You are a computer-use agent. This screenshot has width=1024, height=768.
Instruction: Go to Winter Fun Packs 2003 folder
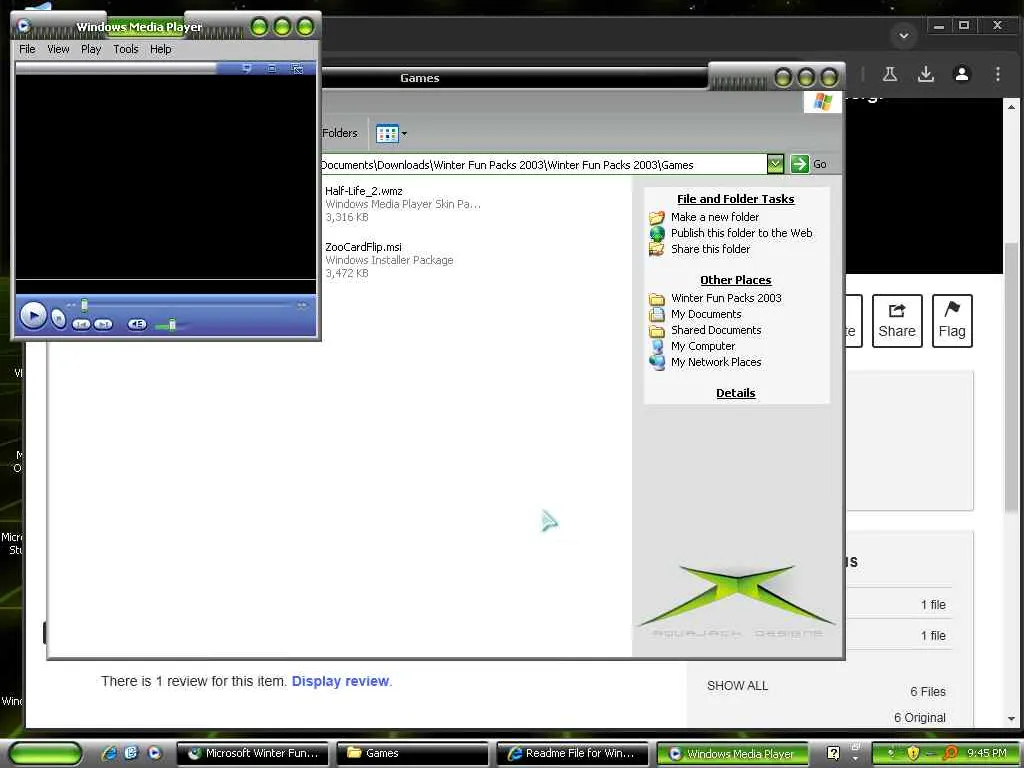[x=726, y=298]
